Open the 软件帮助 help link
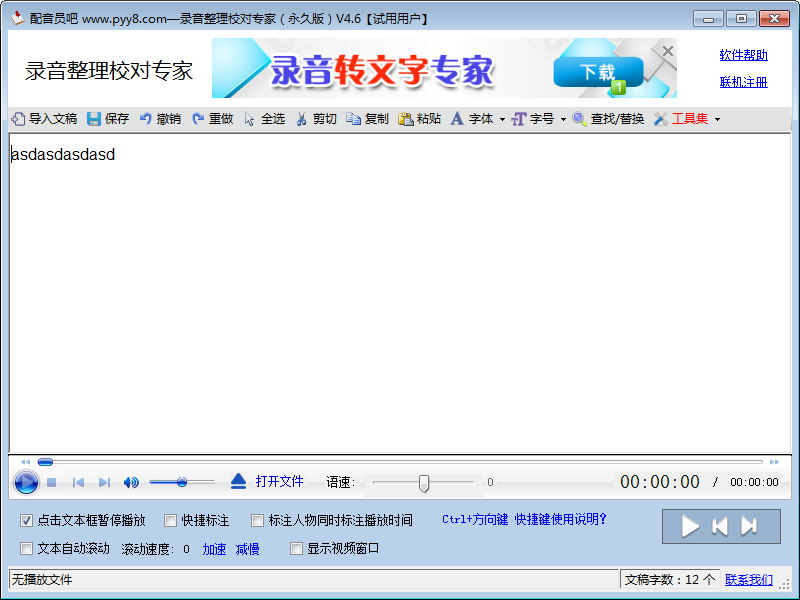 pyautogui.click(x=743, y=55)
